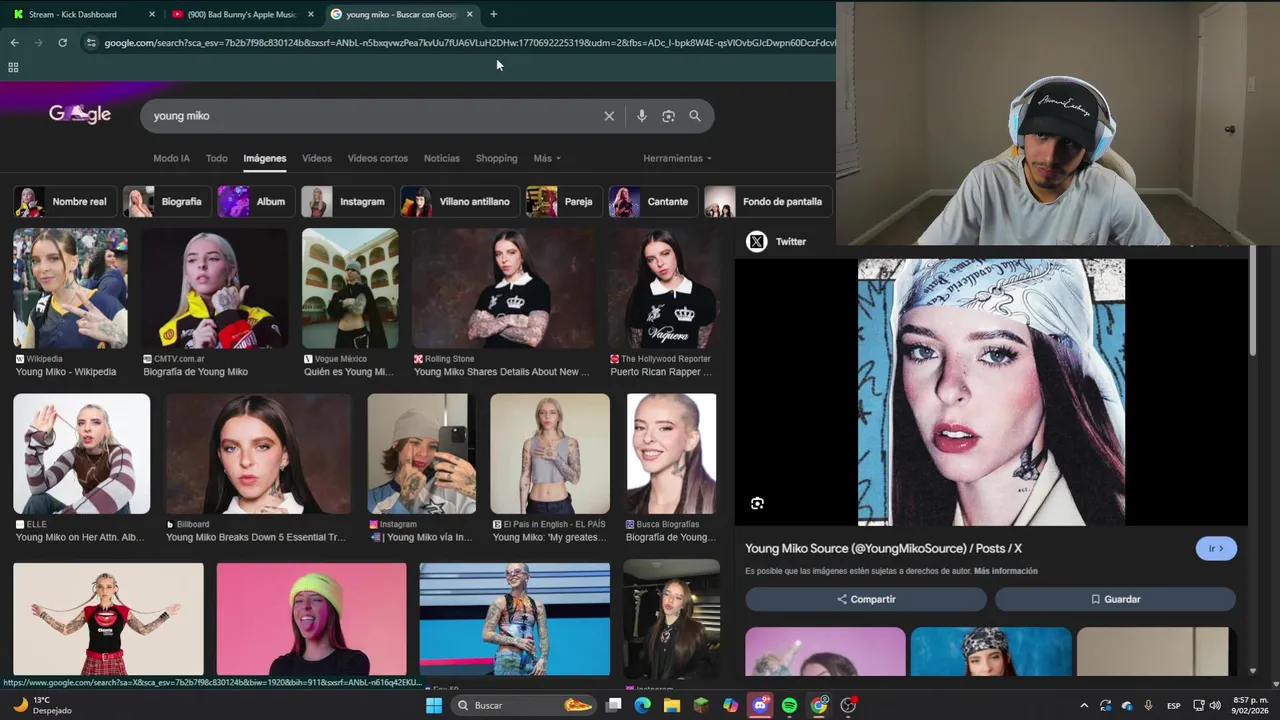Open the microphone tray icon
The image size is (1280, 720).
pos(1148,706)
